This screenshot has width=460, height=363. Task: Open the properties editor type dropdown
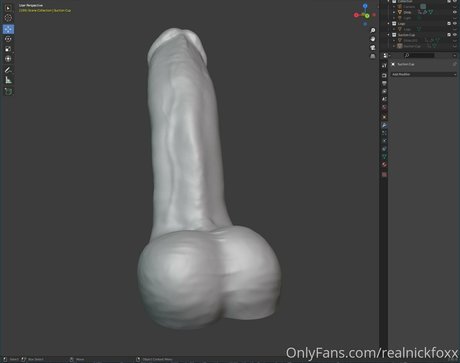click(x=386, y=55)
